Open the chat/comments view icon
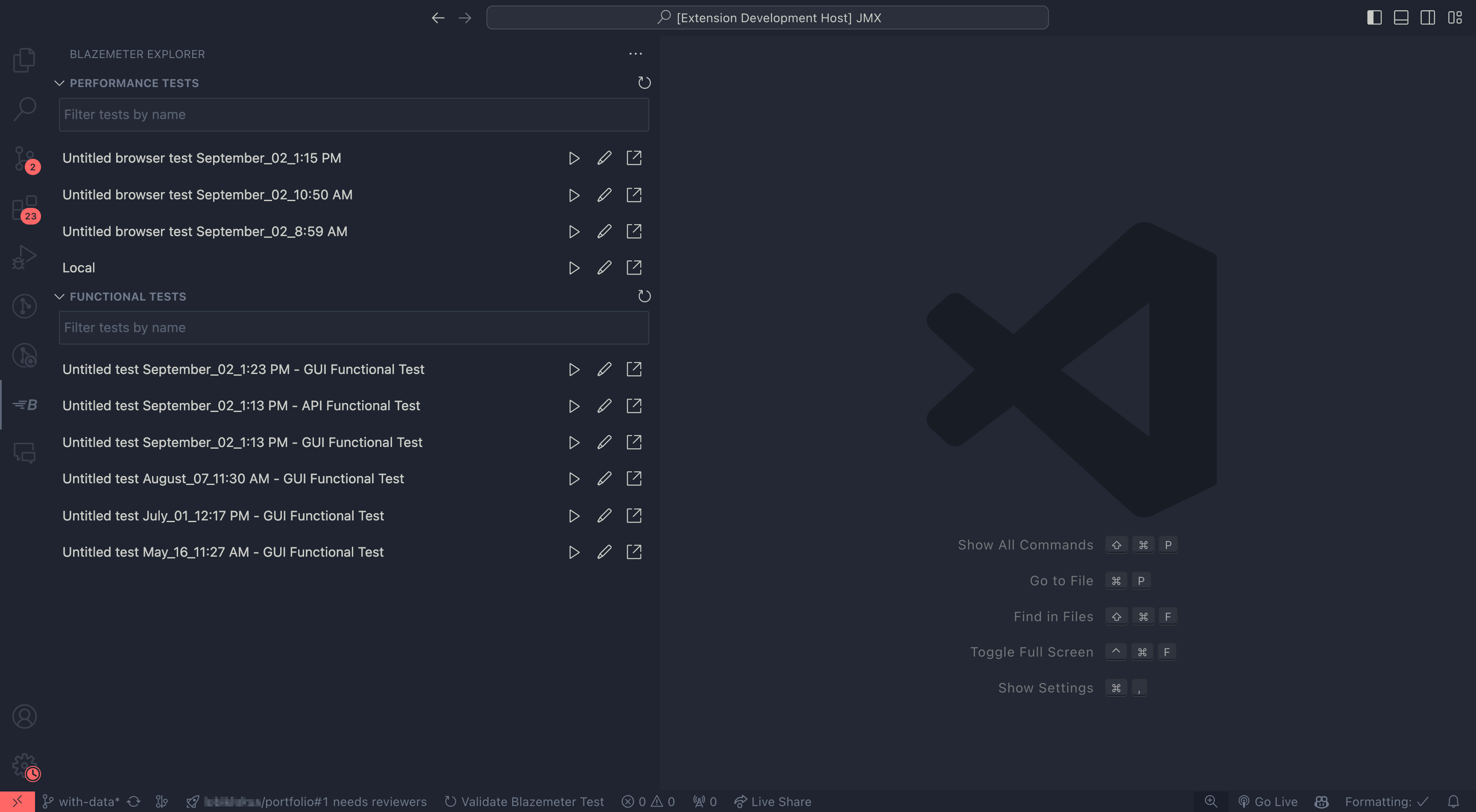Viewport: 1476px width, 812px height. [x=24, y=453]
